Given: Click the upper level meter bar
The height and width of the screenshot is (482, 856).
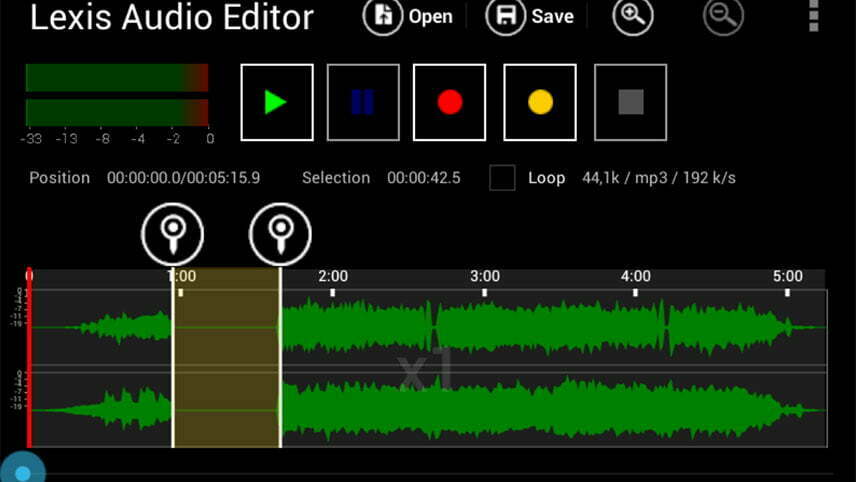Looking at the screenshot, I should pyautogui.click(x=117, y=78).
